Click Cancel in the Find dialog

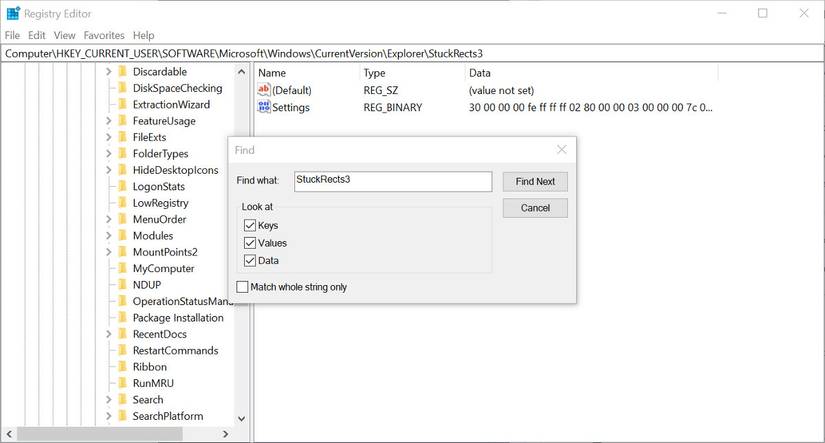coord(535,208)
